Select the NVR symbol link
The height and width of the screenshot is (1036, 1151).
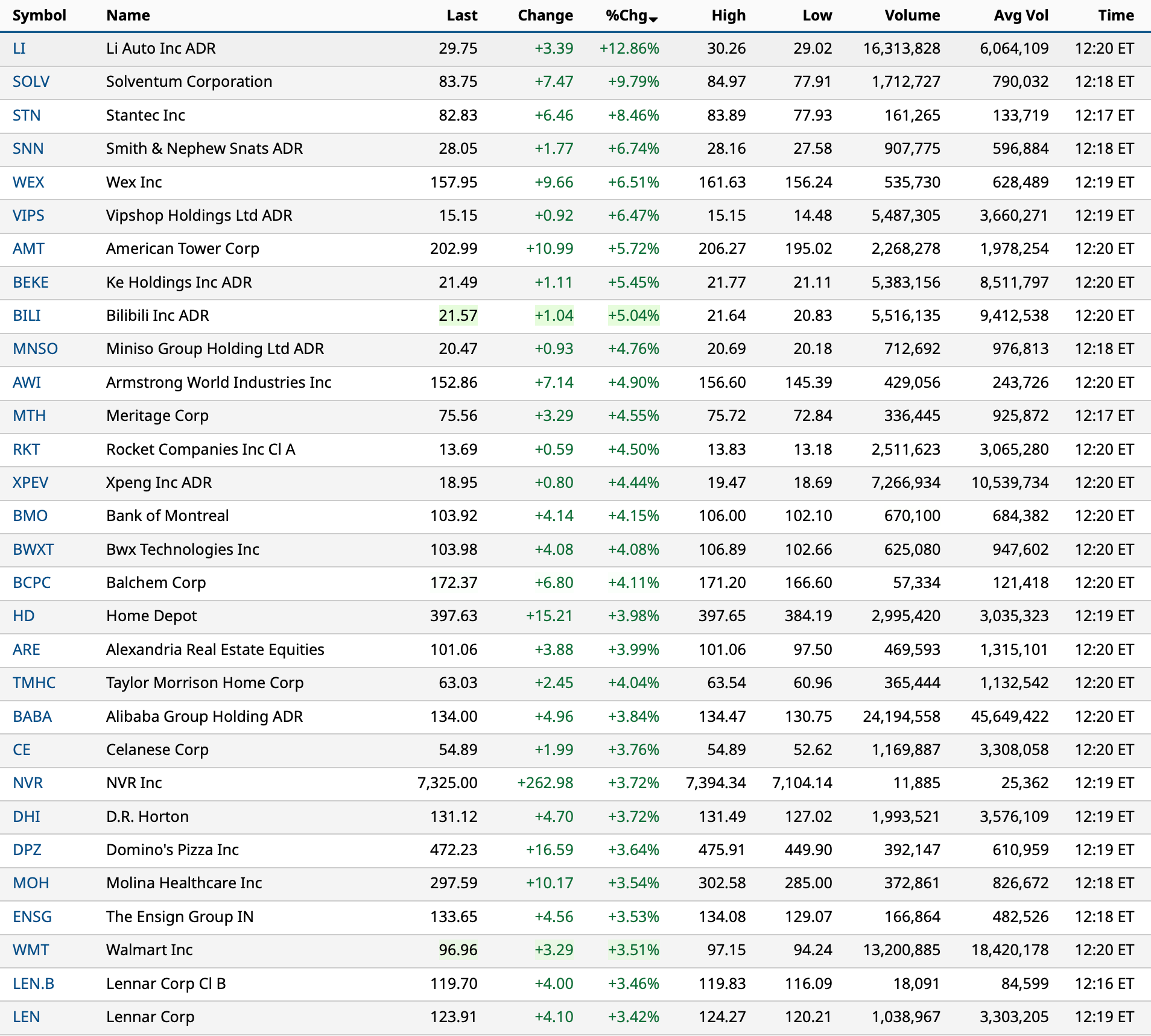(x=28, y=783)
